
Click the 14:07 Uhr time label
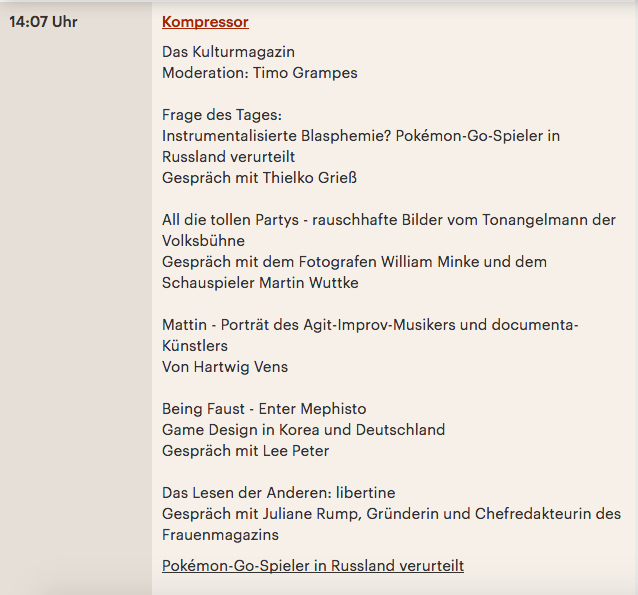tap(43, 22)
